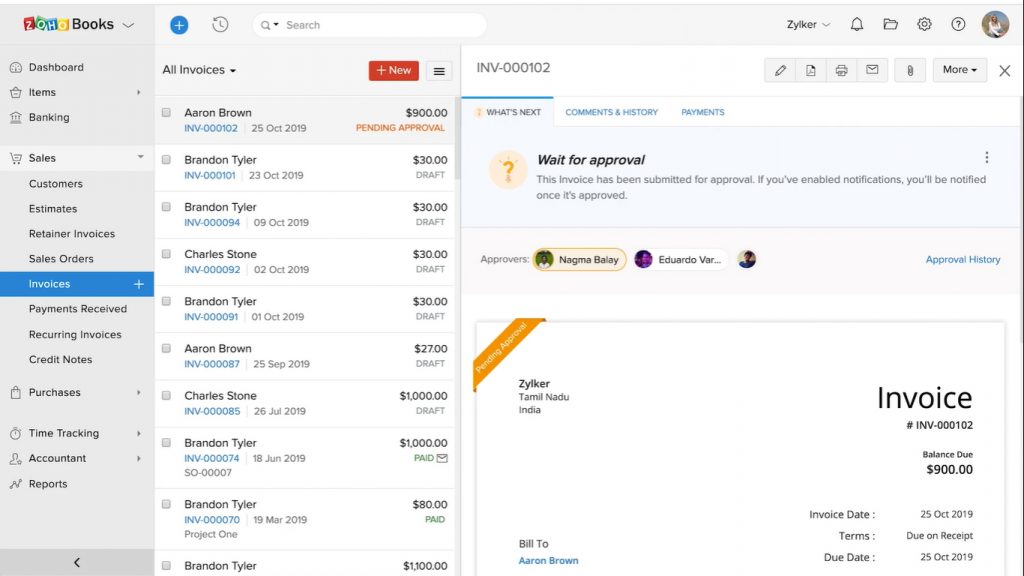The height and width of the screenshot is (576, 1024).
Task: Email the invoice to the customer
Action: coord(872,70)
